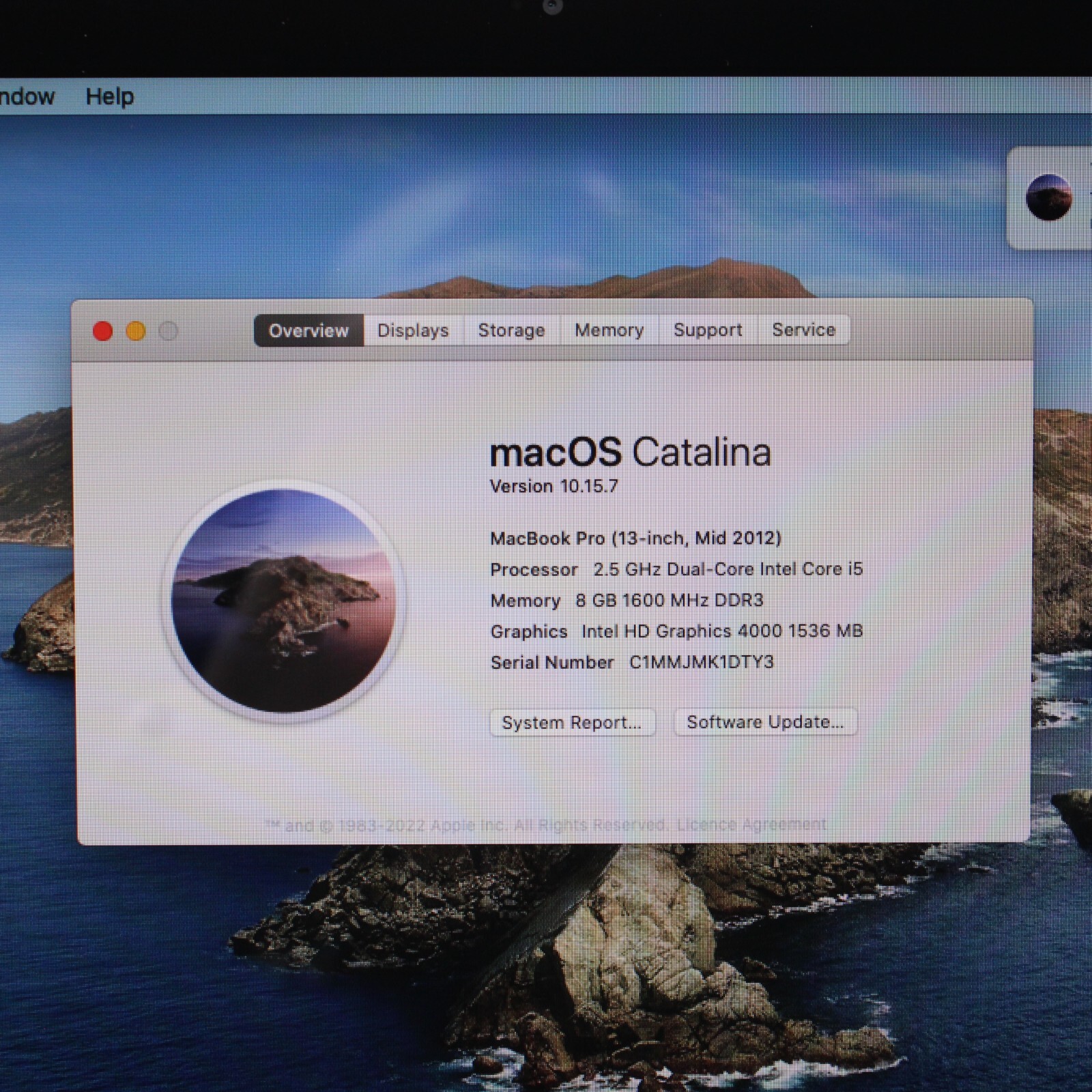This screenshot has height=1092, width=1092.
Task: Click the MacBook Pro model name line
Action: point(635,538)
